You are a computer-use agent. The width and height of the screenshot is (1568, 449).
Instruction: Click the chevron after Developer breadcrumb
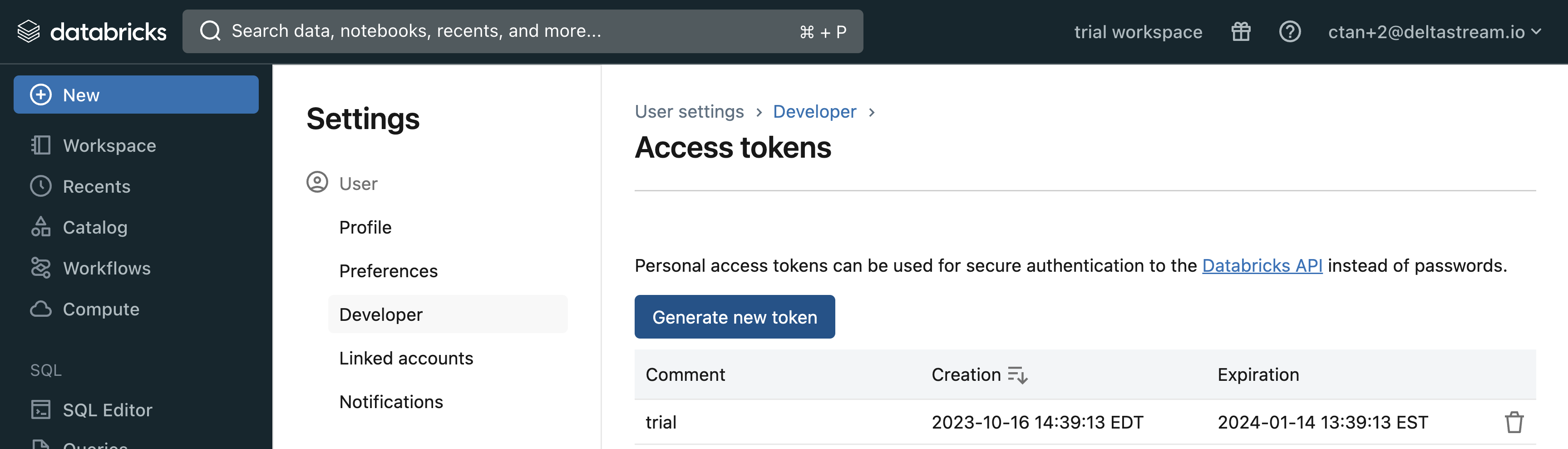[x=872, y=113]
